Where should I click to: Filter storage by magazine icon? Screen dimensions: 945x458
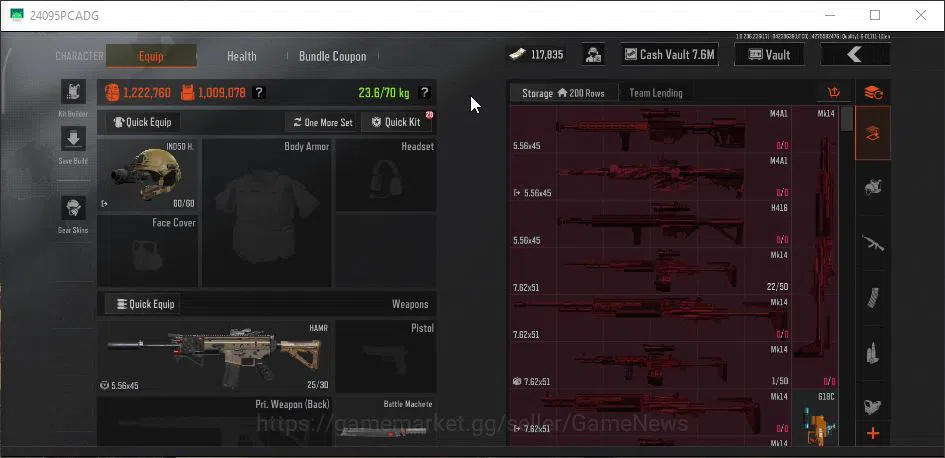(x=873, y=298)
